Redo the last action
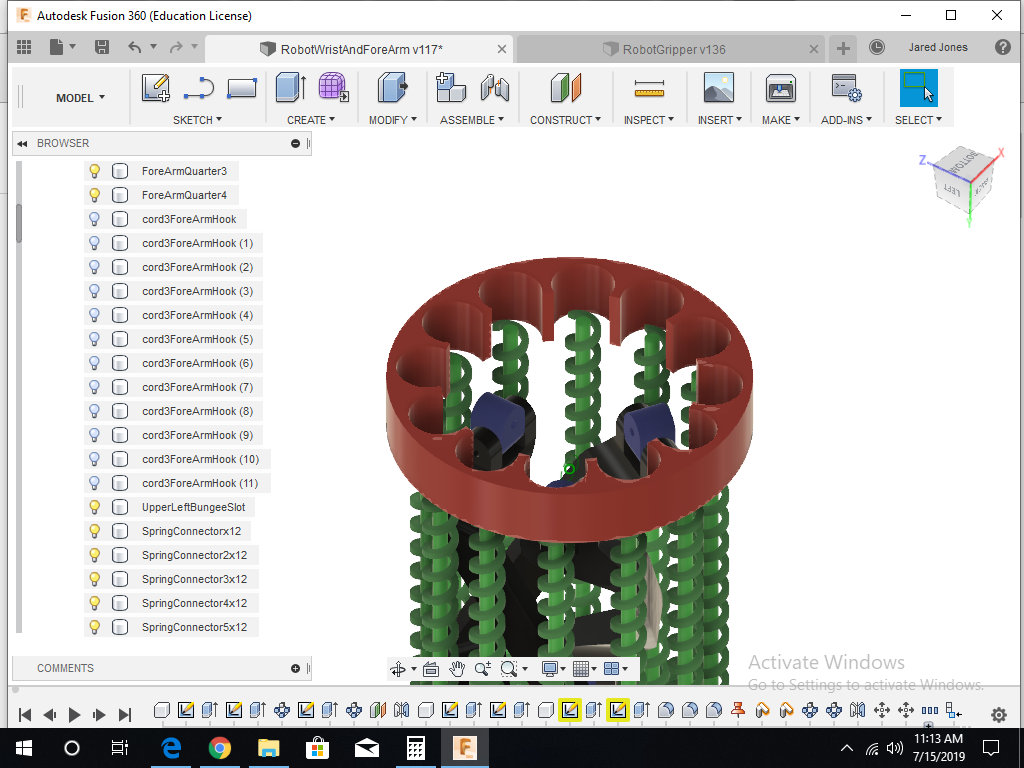The height and width of the screenshot is (768, 1024). (176, 47)
